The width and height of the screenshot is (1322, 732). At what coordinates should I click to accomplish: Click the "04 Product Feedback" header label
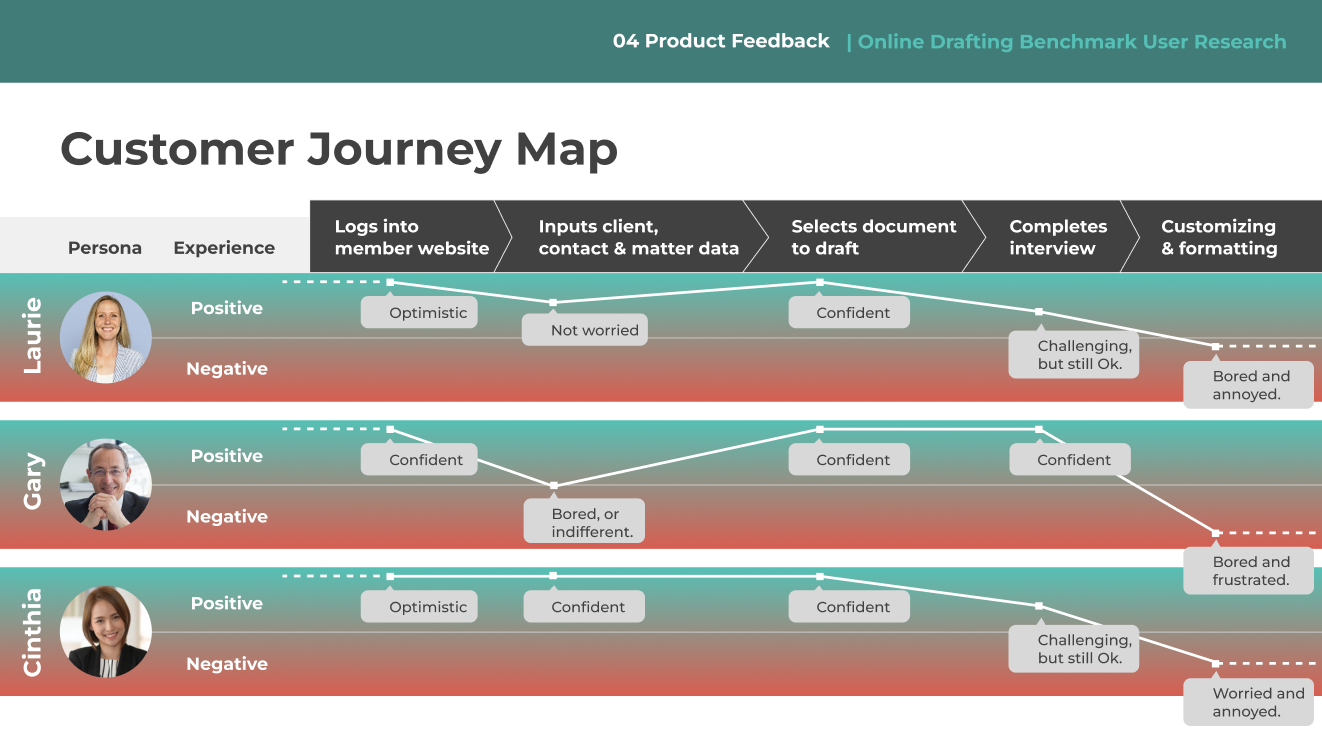pos(721,41)
